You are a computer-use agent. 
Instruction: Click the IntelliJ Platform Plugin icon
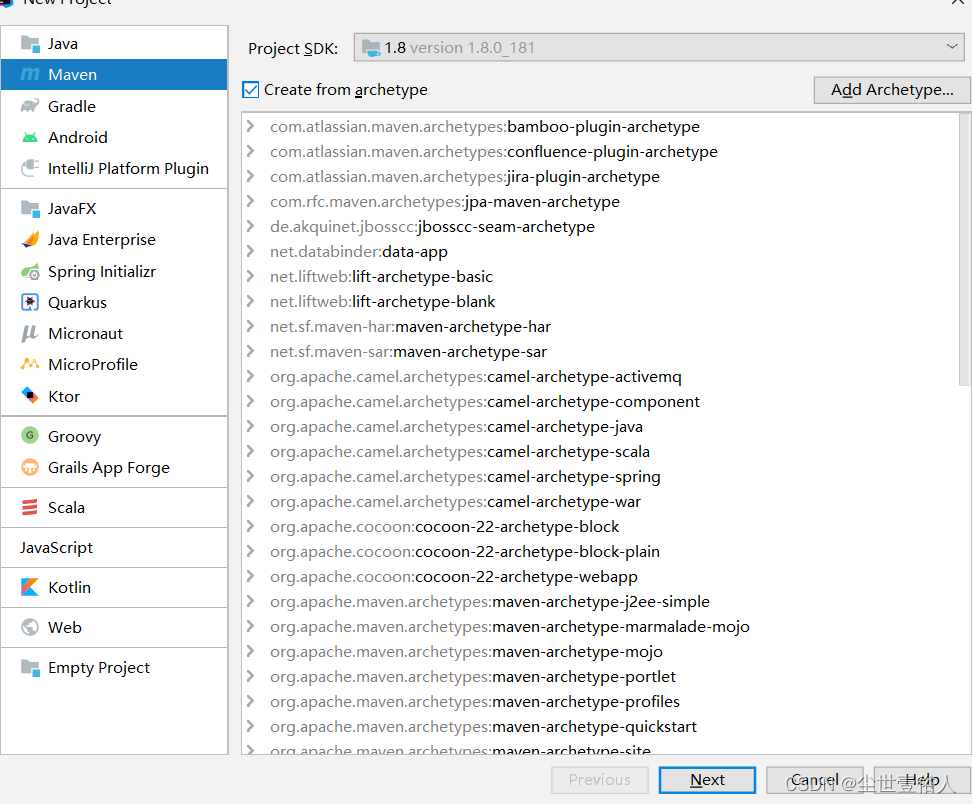(x=30, y=168)
